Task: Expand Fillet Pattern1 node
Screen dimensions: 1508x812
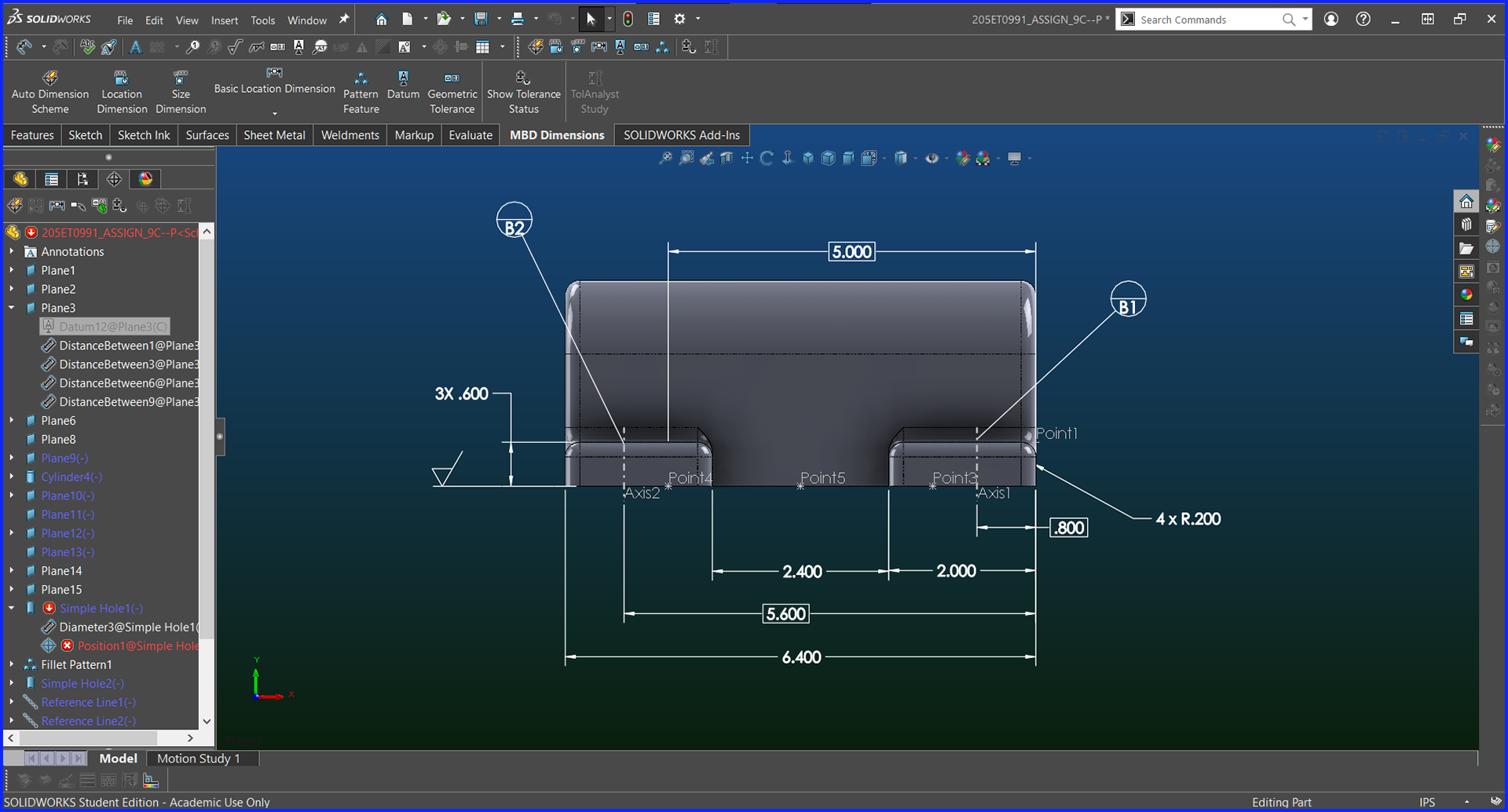Action: [12, 664]
